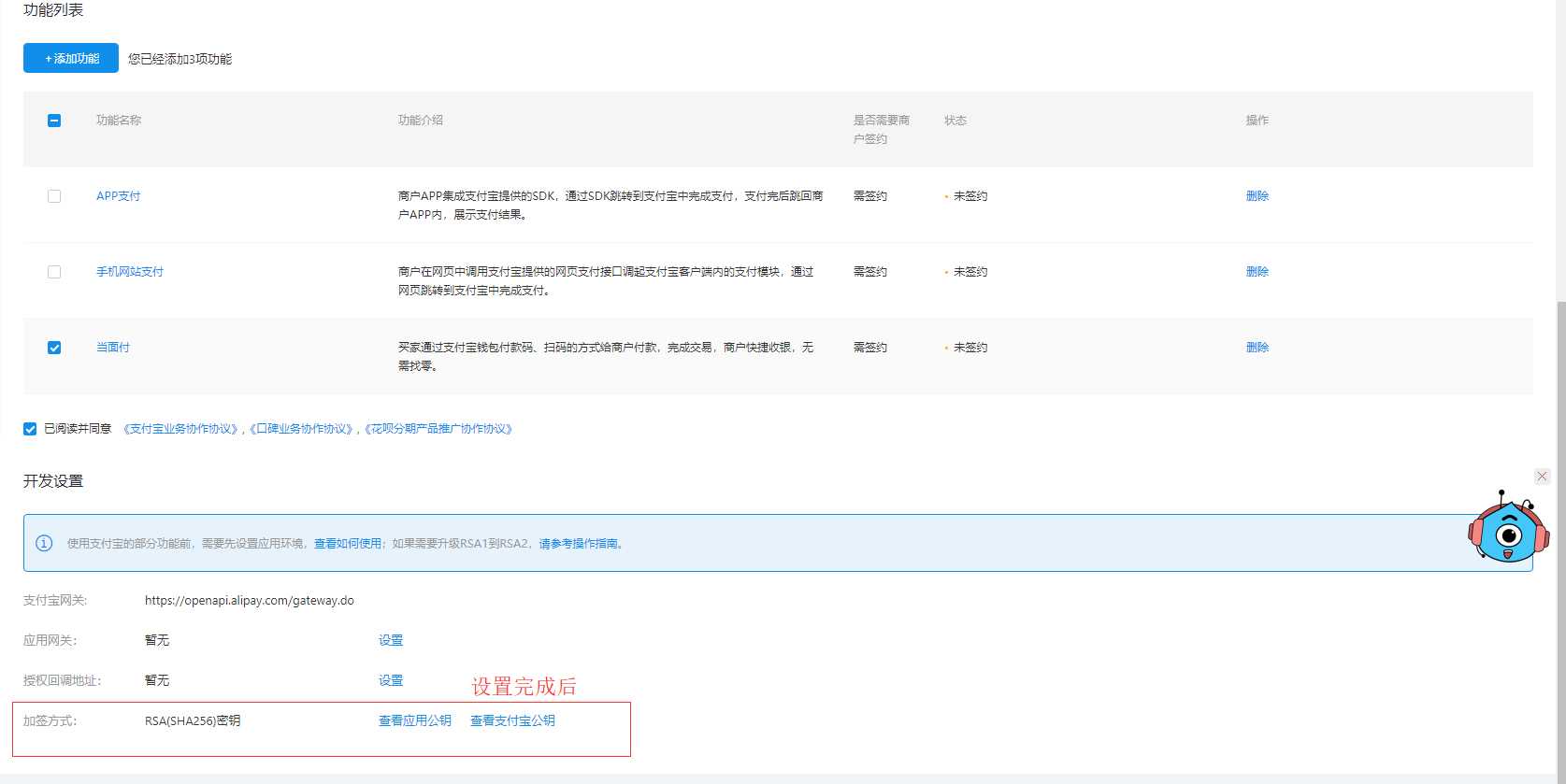This screenshot has height=784, width=1566.
Task: Click the 请参考操作指南 link
Action: [x=579, y=544]
